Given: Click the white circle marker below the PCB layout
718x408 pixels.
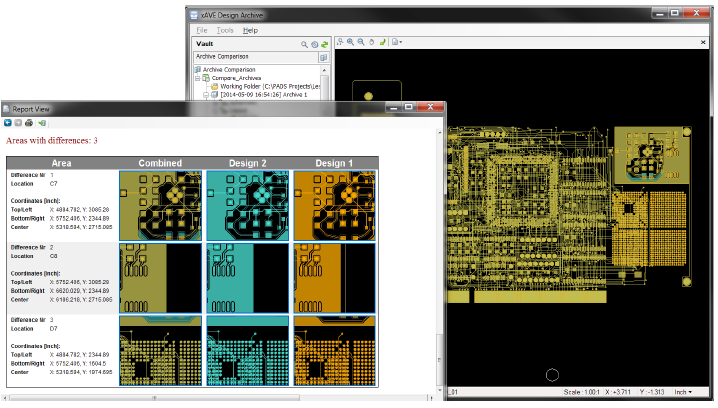Looking at the screenshot, I should click(552, 375).
